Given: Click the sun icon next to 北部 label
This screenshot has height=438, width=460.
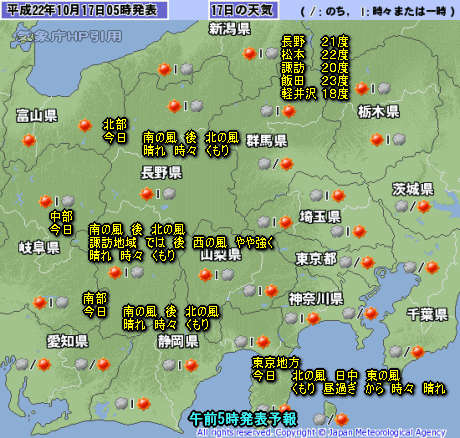Looking at the screenshot, I should pyautogui.click(x=85, y=125).
